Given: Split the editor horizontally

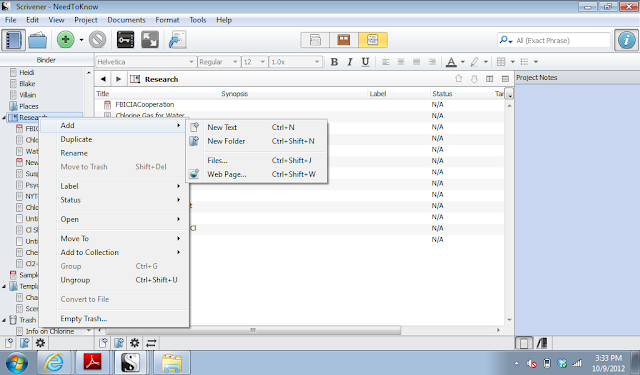Looking at the screenshot, I should pos(505,79).
